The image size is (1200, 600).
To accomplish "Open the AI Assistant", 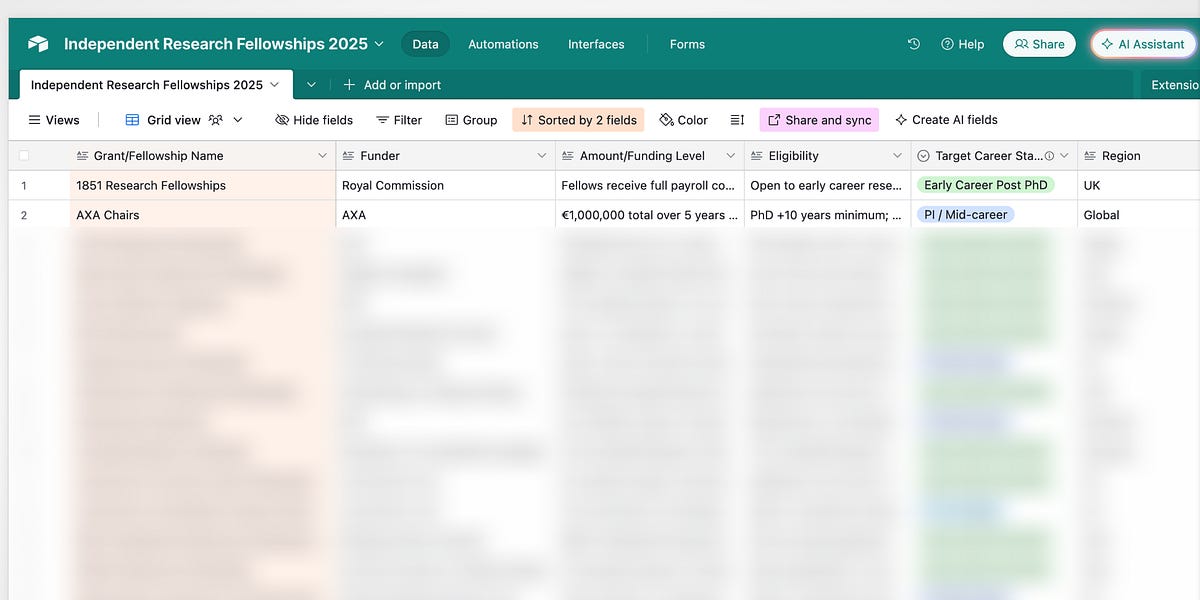I will click(1142, 44).
